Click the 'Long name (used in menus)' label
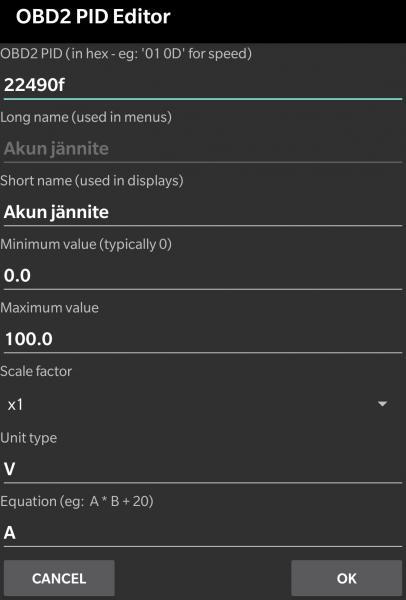 tap(86, 117)
